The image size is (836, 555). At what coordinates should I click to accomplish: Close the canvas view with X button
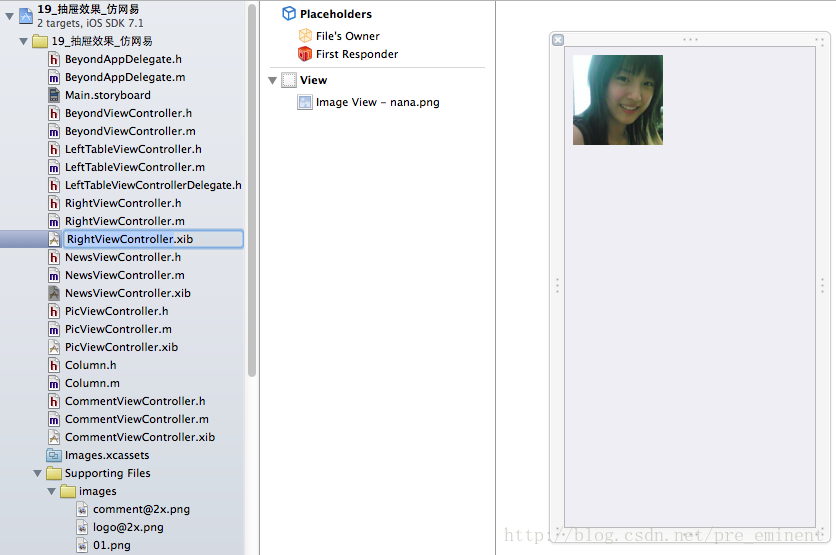[x=558, y=40]
